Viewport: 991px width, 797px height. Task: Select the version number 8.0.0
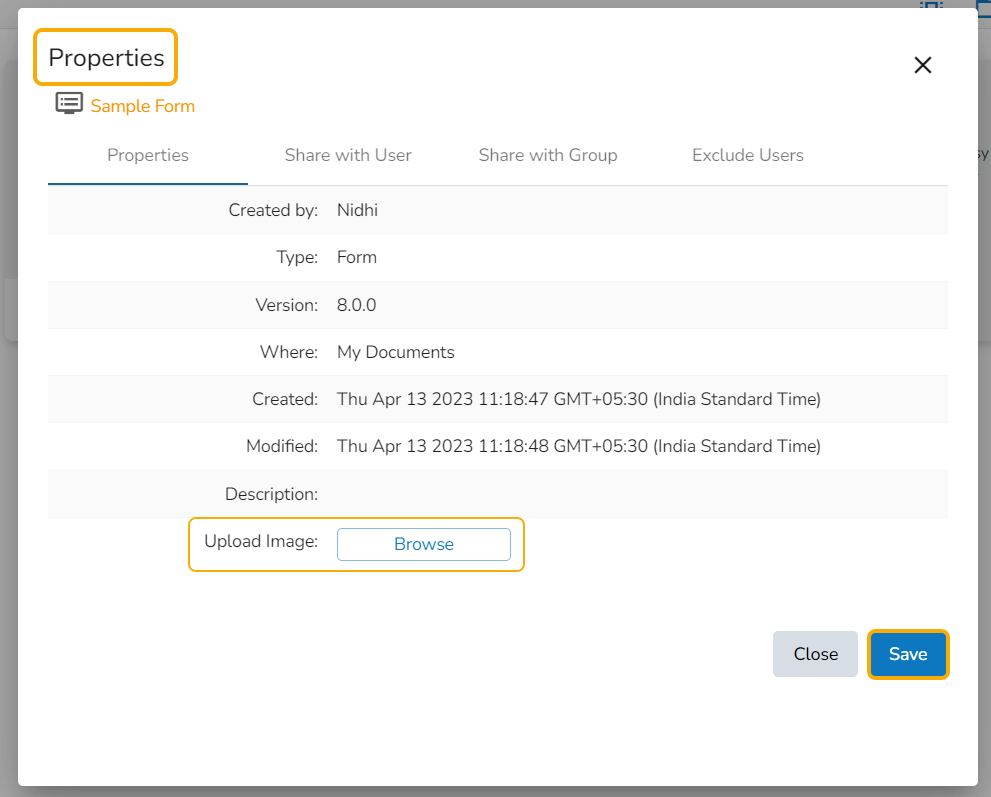coord(357,305)
